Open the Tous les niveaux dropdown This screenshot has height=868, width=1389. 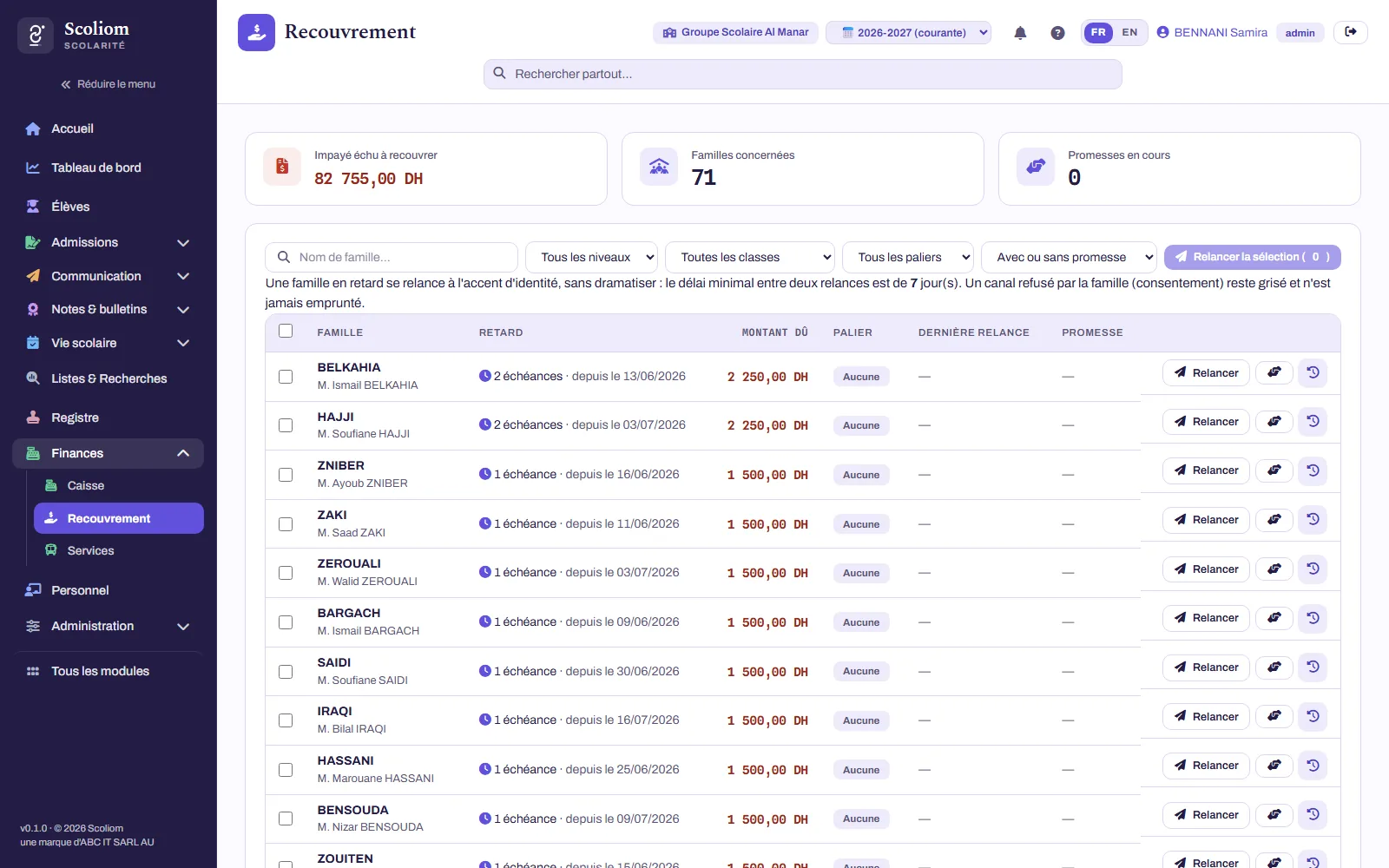591,257
